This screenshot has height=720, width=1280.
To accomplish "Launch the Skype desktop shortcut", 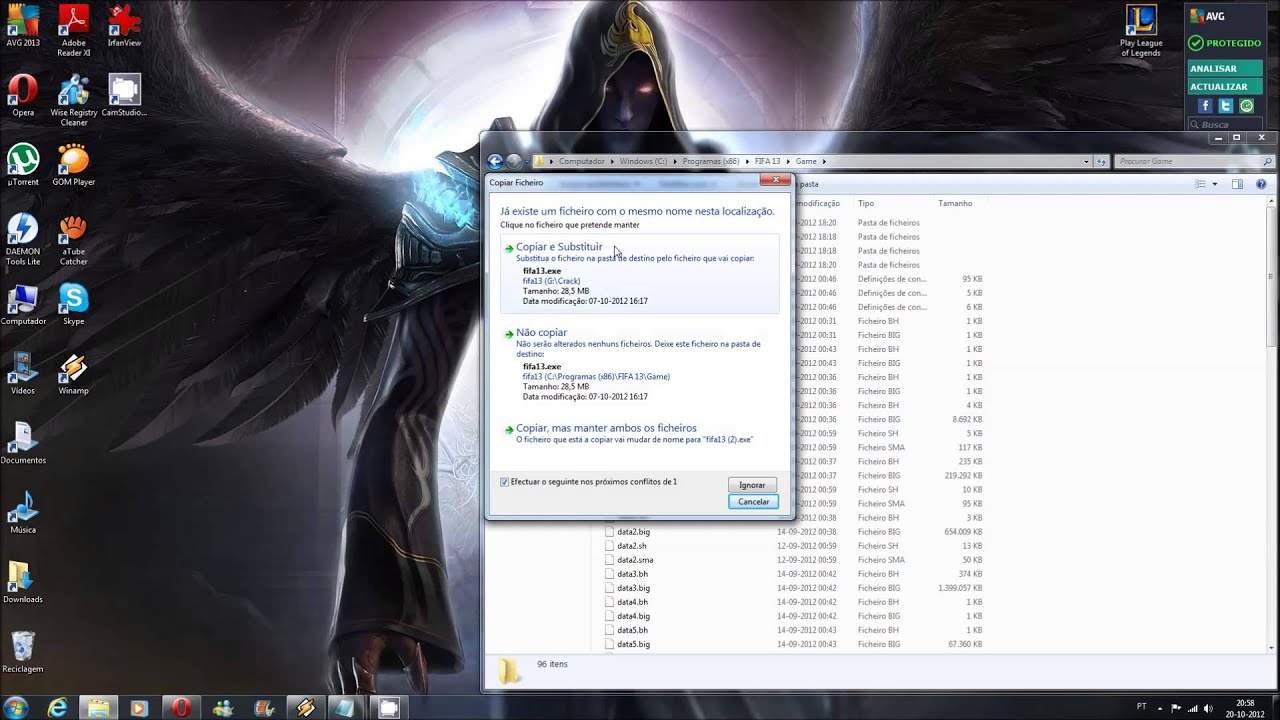I will 73,305.
